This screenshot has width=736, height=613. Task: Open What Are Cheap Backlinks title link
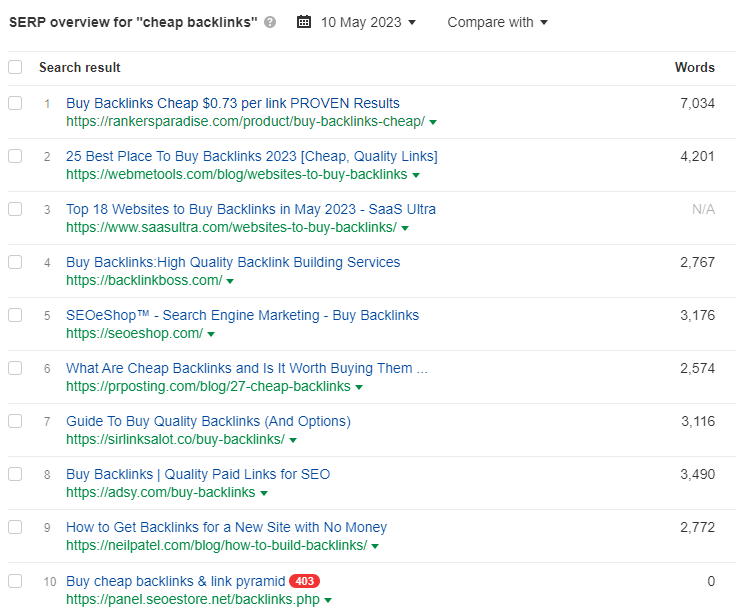247,368
